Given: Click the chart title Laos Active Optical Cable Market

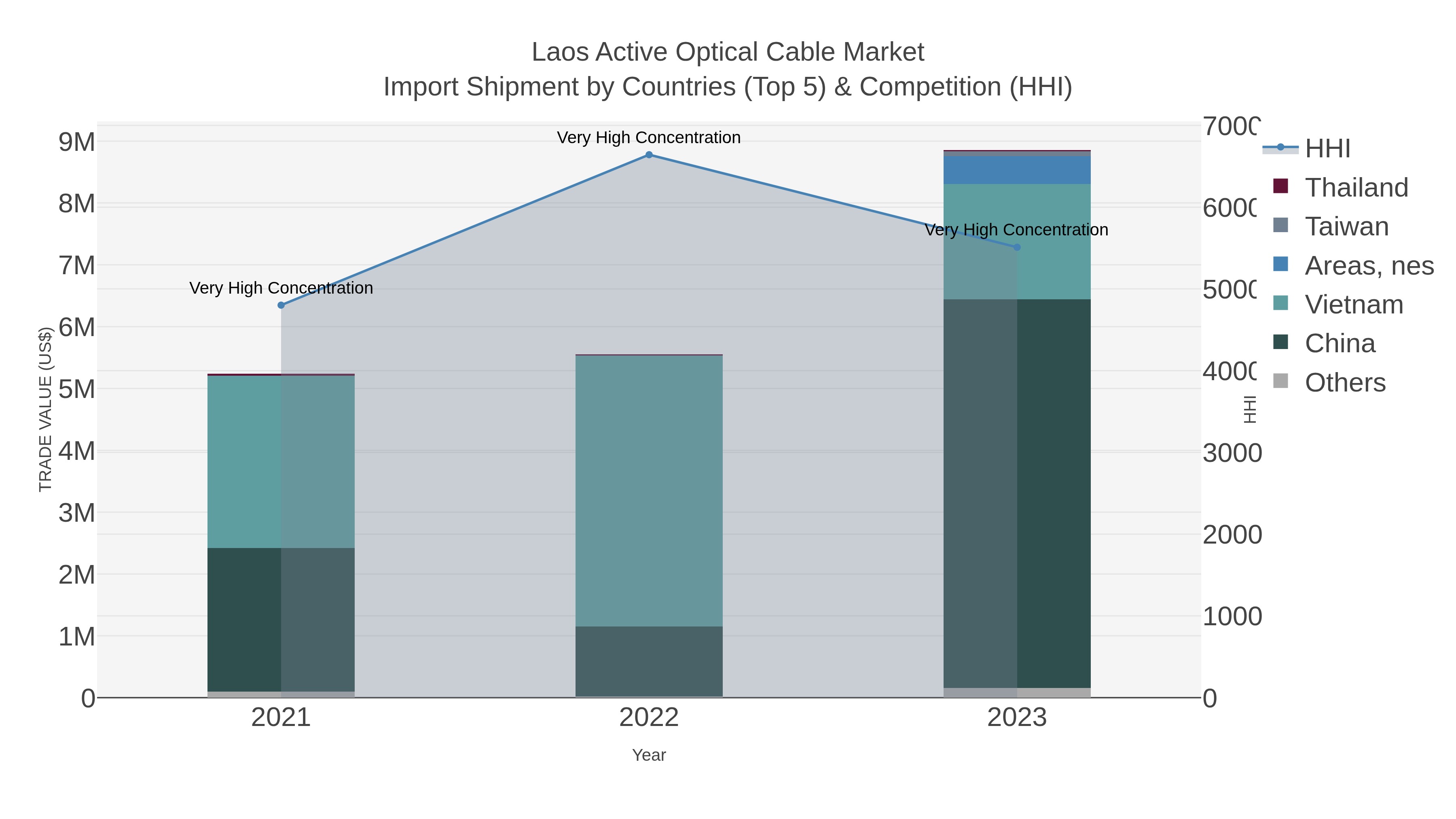Looking at the screenshot, I should point(728,52).
